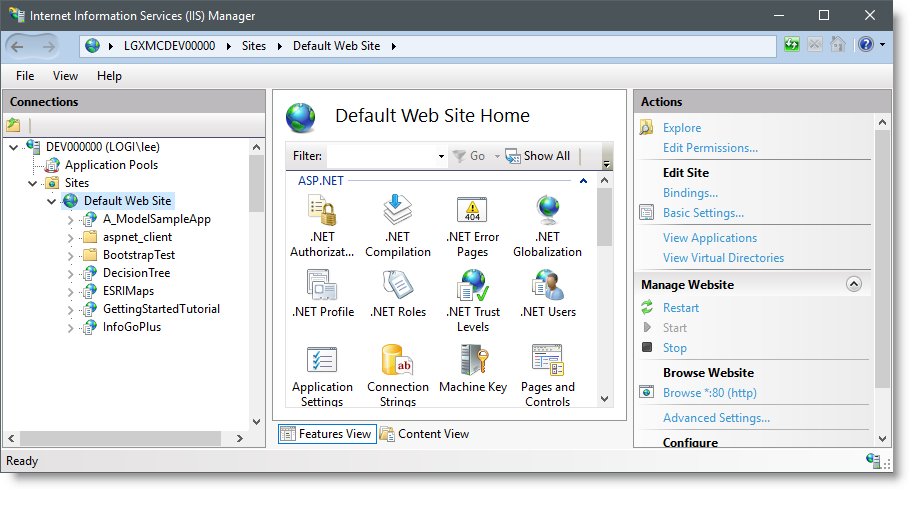This screenshot has width=909, height=512.
Task: Restart the website
Action: (681, 308)
